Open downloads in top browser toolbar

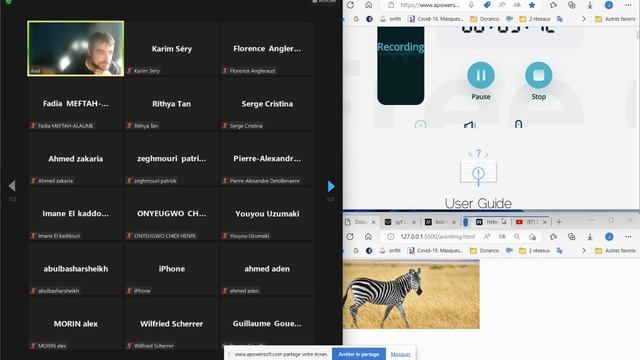pyautogui.click(x=590, y=5)
